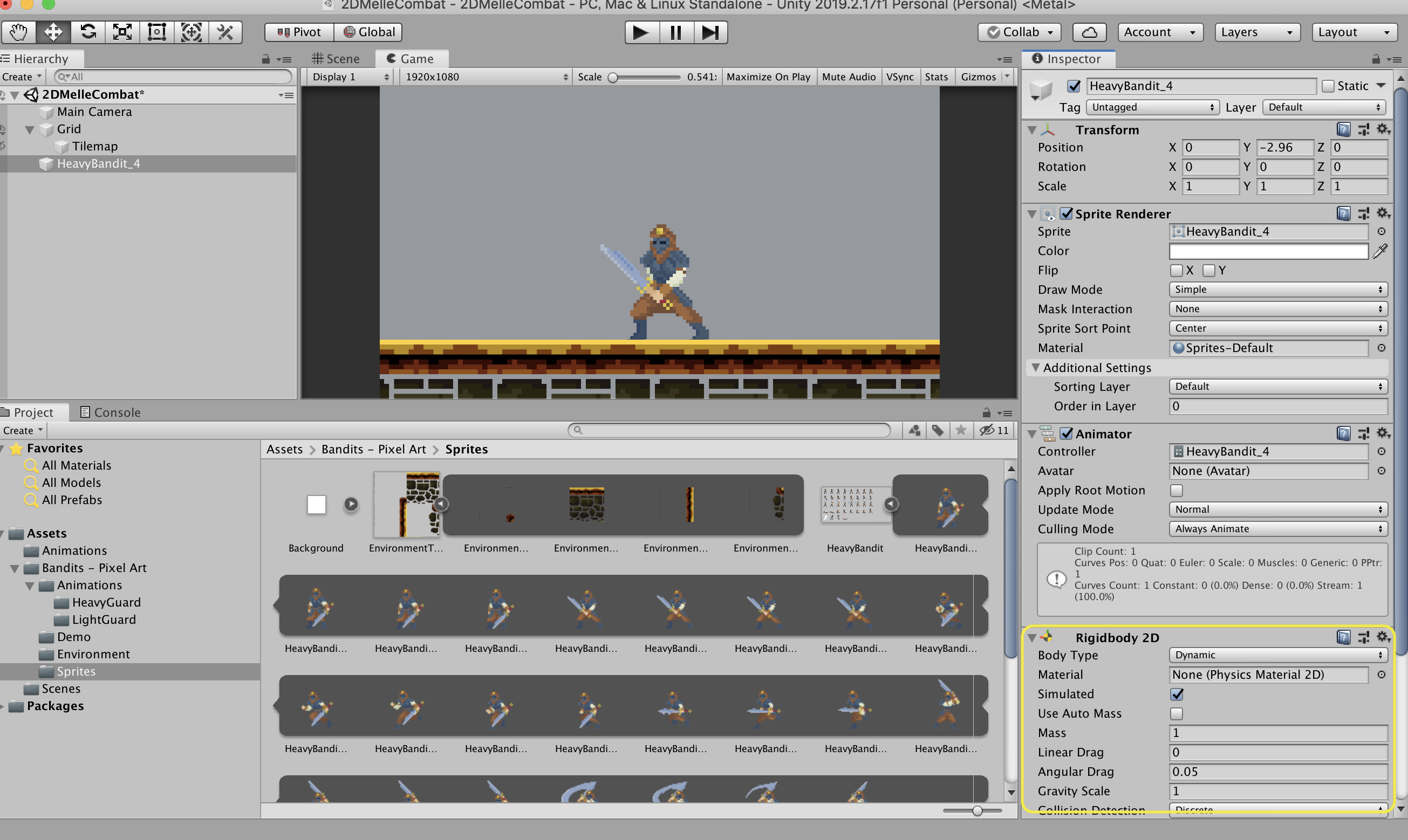Switch to the Console tab
The height and width of the screenshot is (840, 1408).
click(111, 412)
